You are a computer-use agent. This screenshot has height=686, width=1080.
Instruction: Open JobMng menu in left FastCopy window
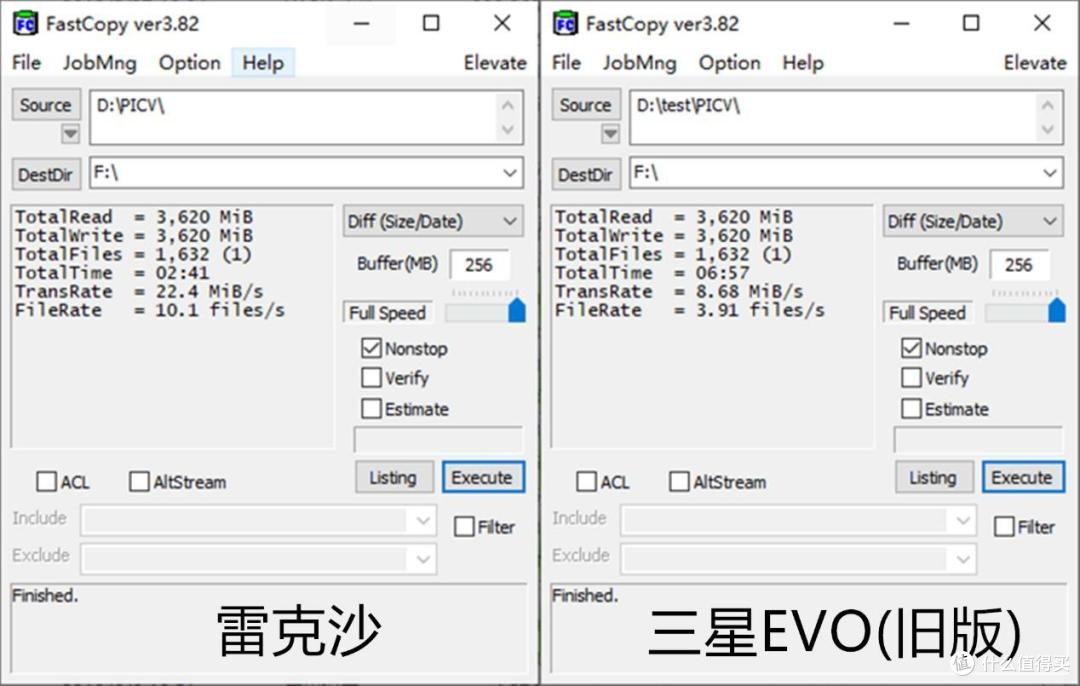coord(100,63)
